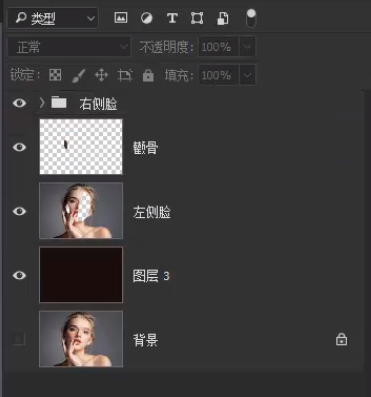371x397 pixels.
Task: Open the 填充 fill dropdown arrow
Action: coord(247,75)
